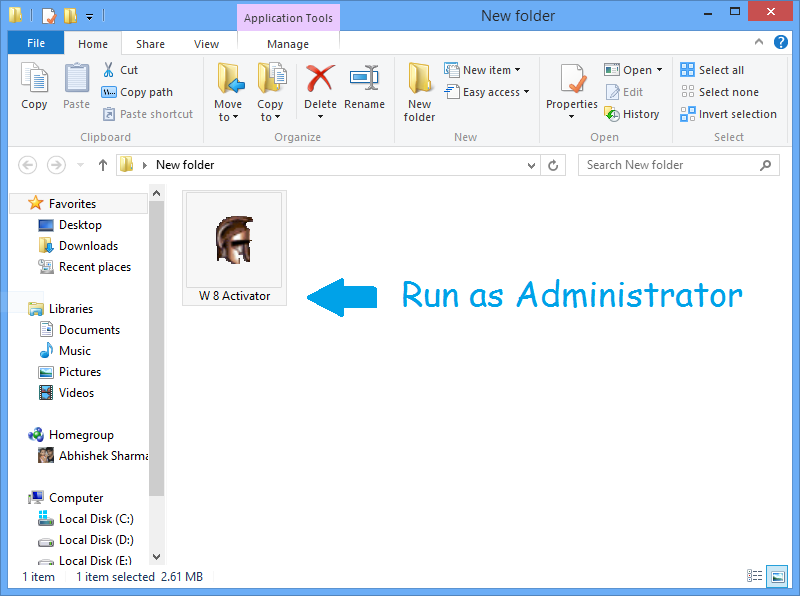Open the Videos library
Image resolution: width=800 pixels, height=596 pixels.
[x=76, y=393]
